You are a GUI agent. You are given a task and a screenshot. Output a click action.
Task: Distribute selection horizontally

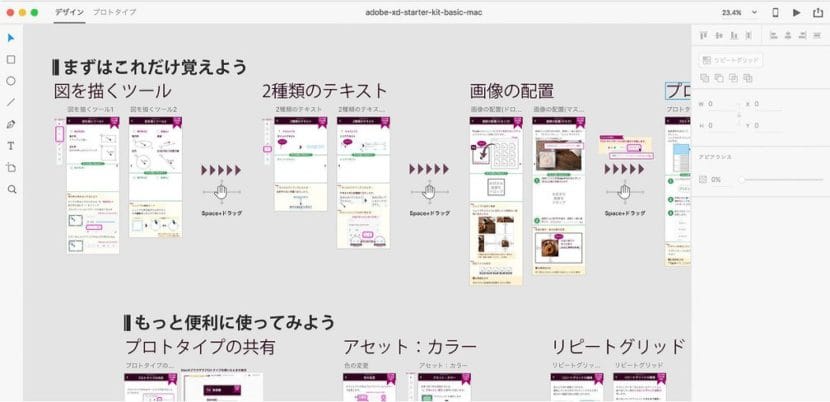[x=818, y=35]
